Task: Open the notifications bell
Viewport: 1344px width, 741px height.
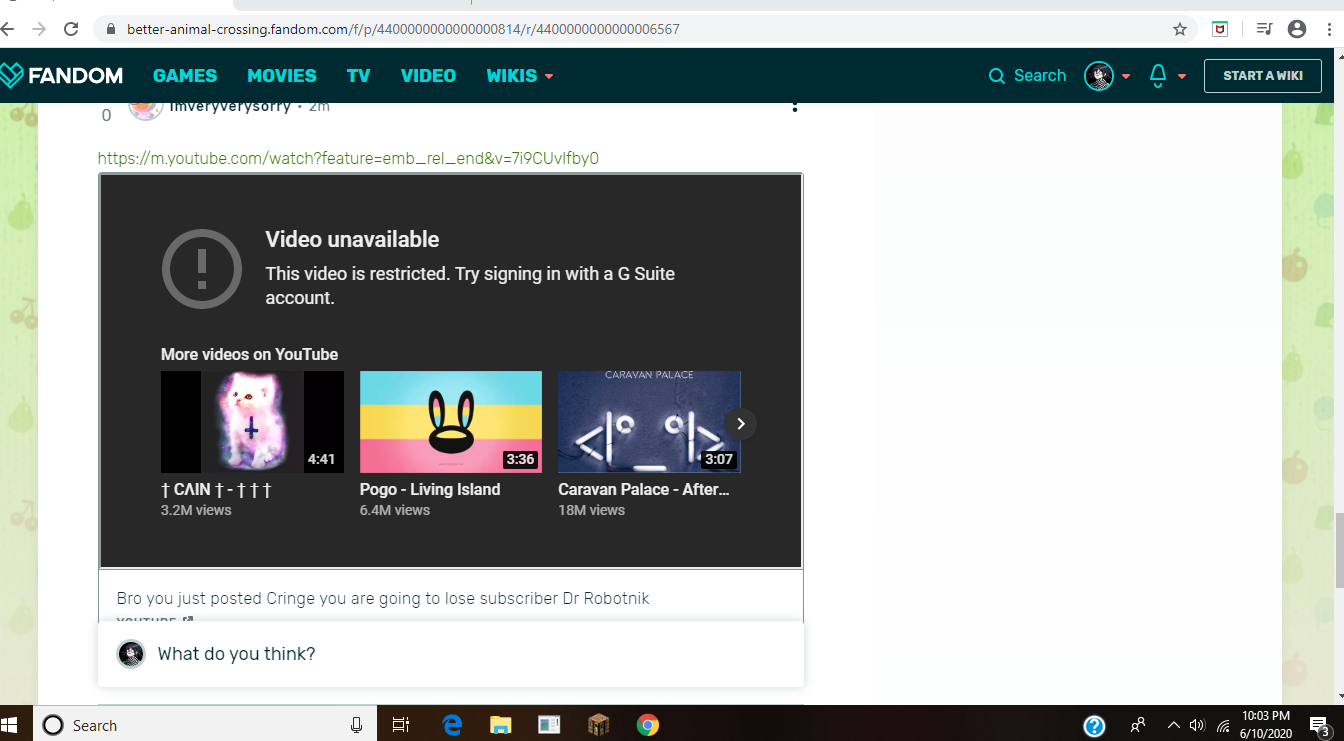Action: point(1158,76)
